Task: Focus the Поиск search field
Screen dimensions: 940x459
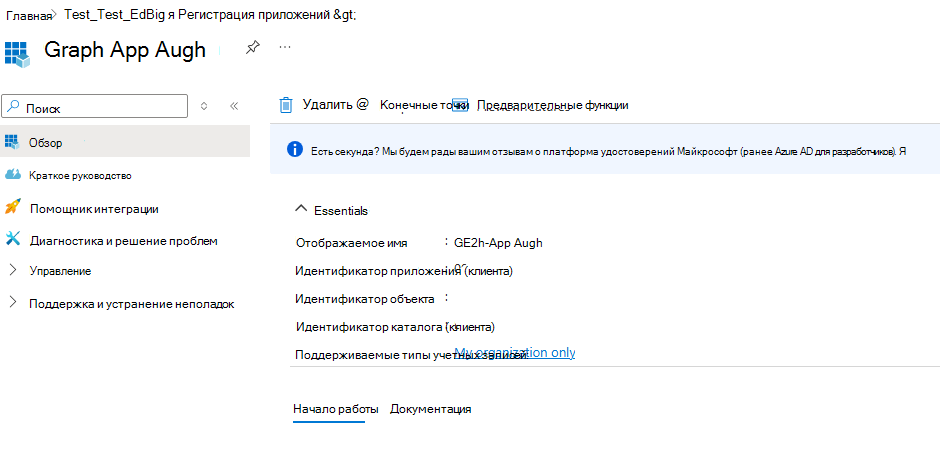Action: (95, 106)
